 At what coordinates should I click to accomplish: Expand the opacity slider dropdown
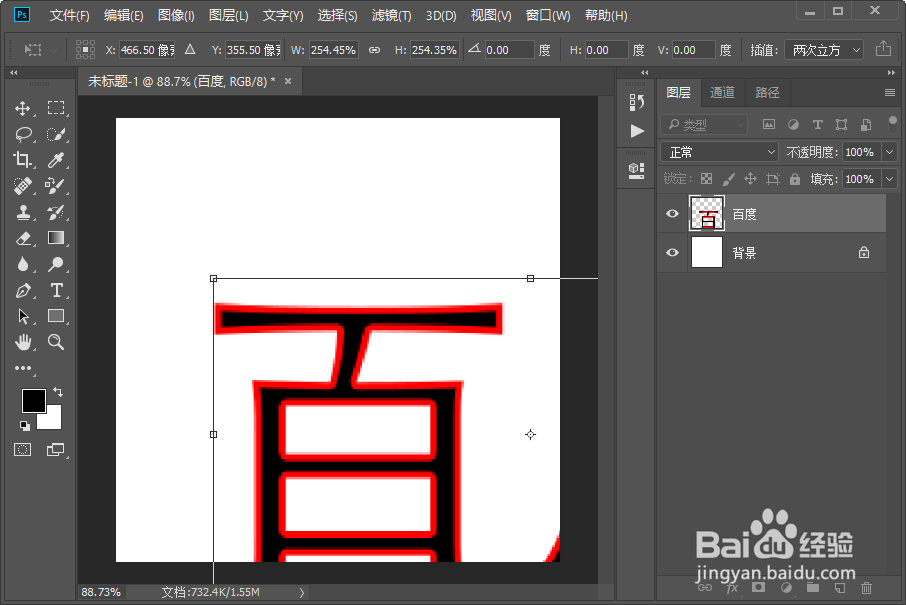pos(889,152)
